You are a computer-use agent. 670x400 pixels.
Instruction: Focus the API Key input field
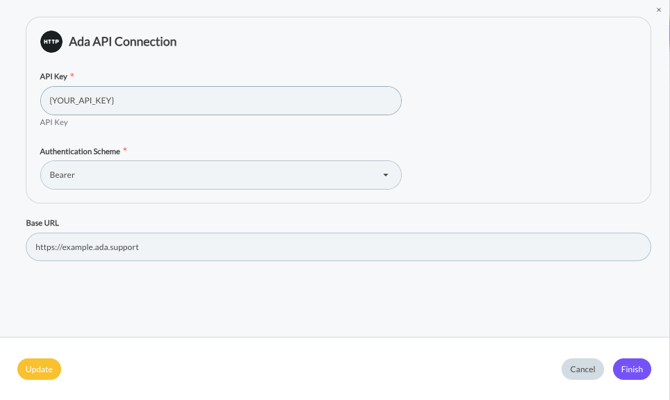(220, 101)
